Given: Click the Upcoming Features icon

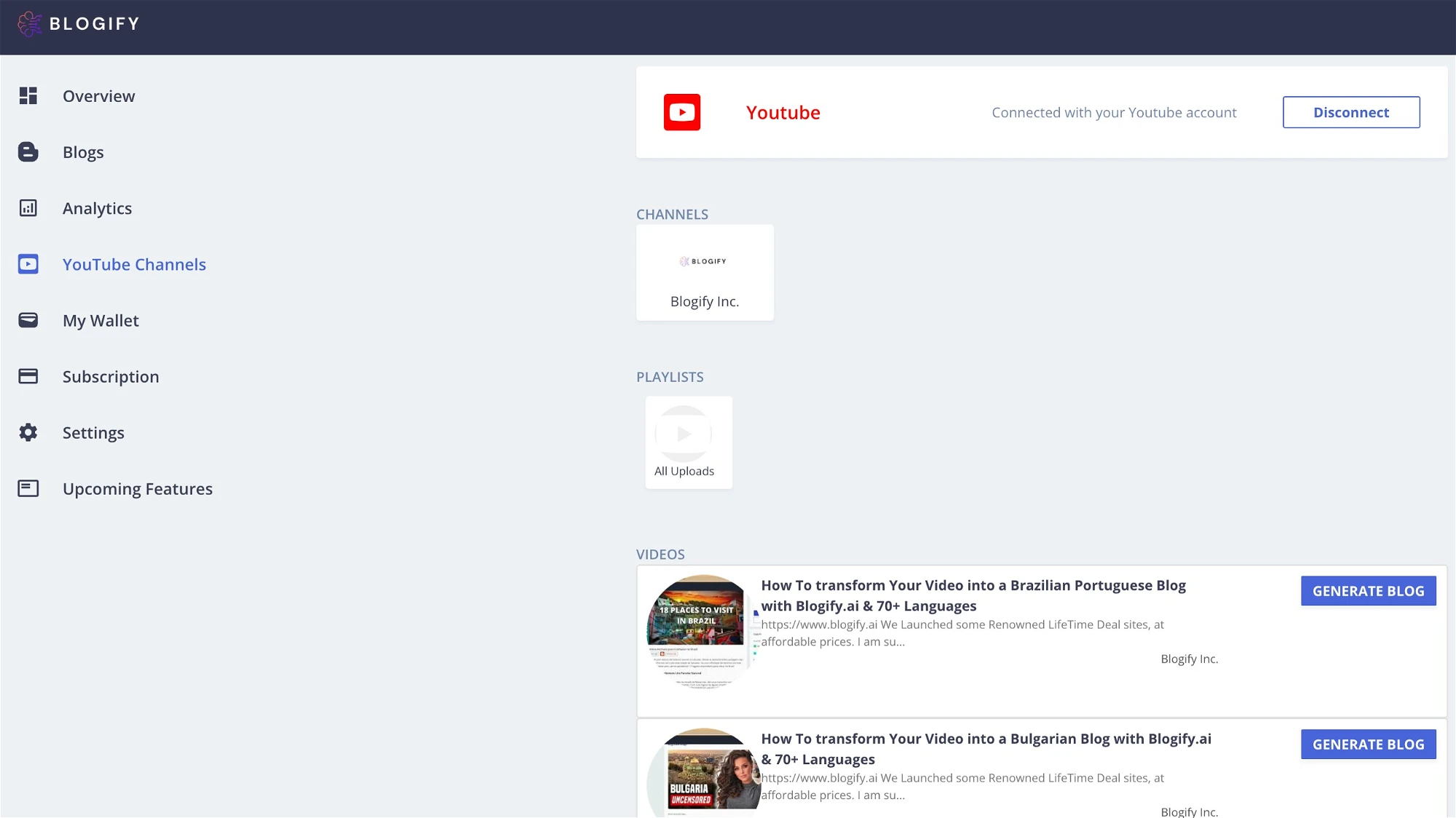Looking at the screenshot, I should [28, 488].
